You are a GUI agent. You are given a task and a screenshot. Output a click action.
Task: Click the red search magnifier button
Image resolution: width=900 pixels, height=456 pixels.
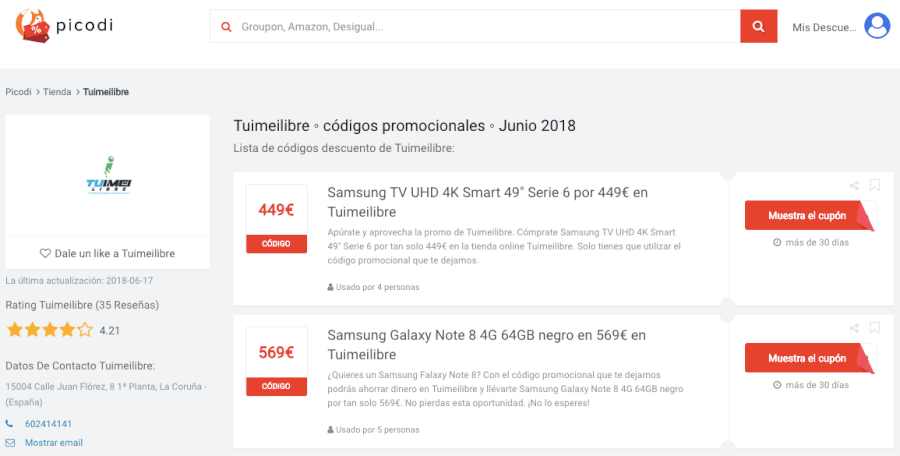[x=759, y=26]
